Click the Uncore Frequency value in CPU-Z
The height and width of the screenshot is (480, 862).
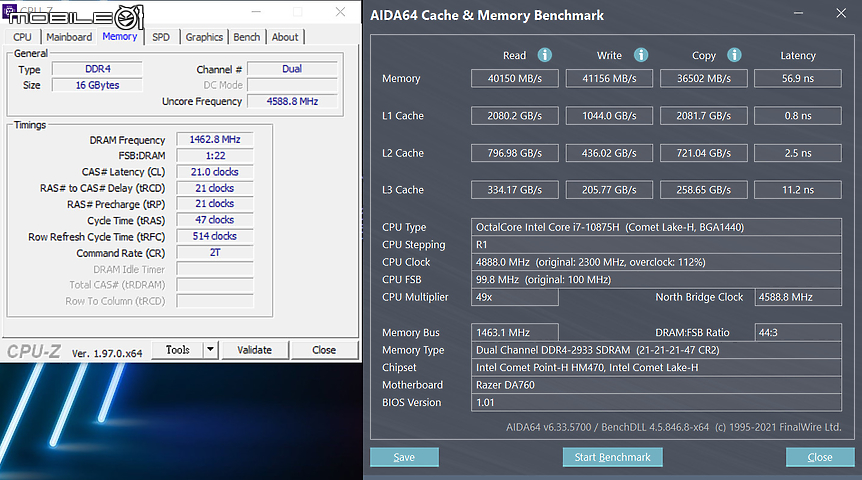[x=292, y=101]
